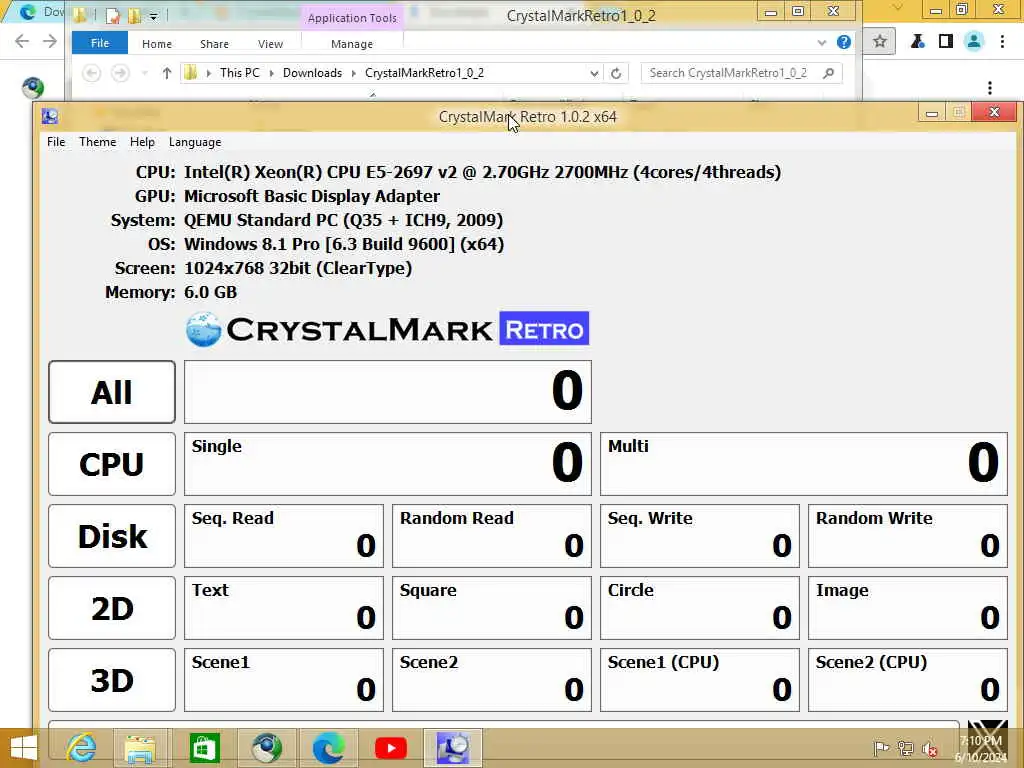Expand the Explorer ribbon chevron
Screen dimensions: 1024x768
[822, 43]
